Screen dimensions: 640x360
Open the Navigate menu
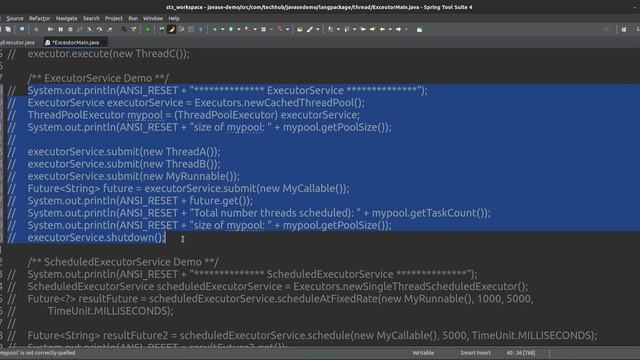[x=67, y=18]
